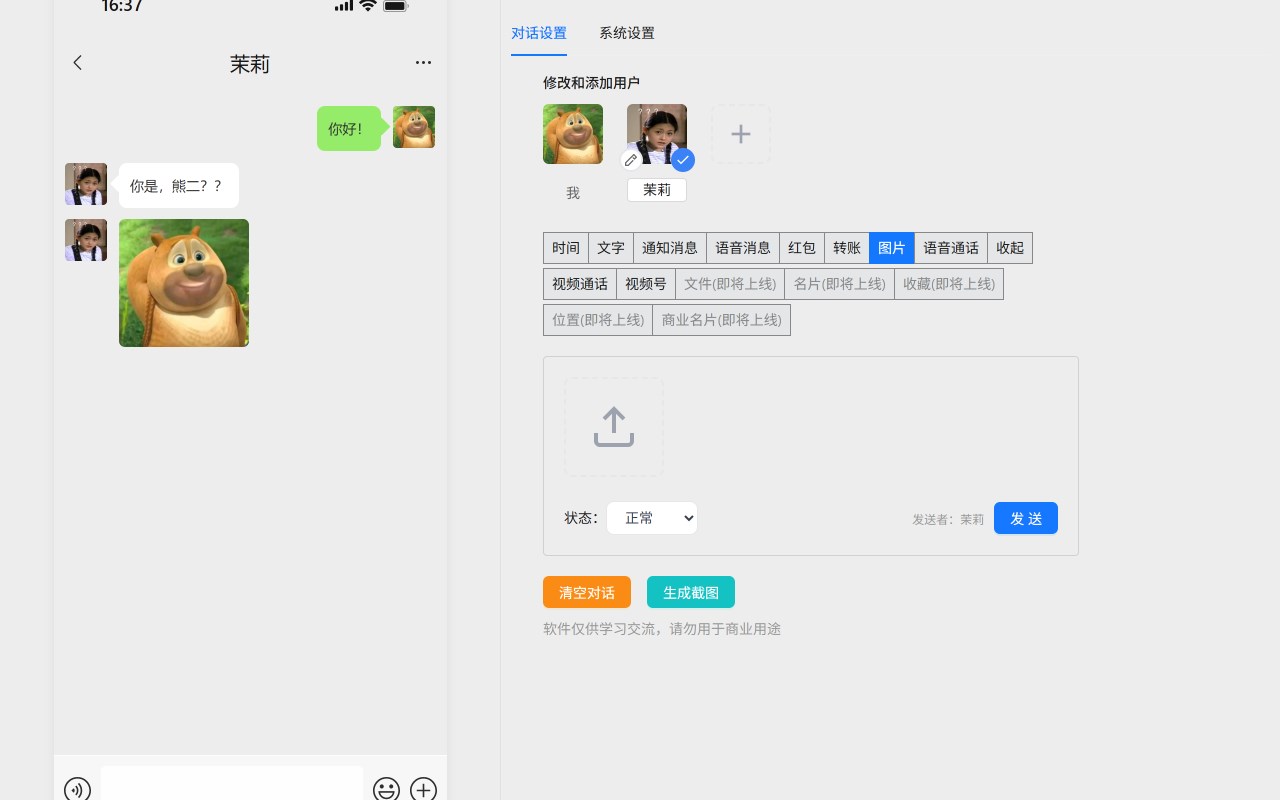
Task: Open the bear image message in chat
Action: coord(184,283)
